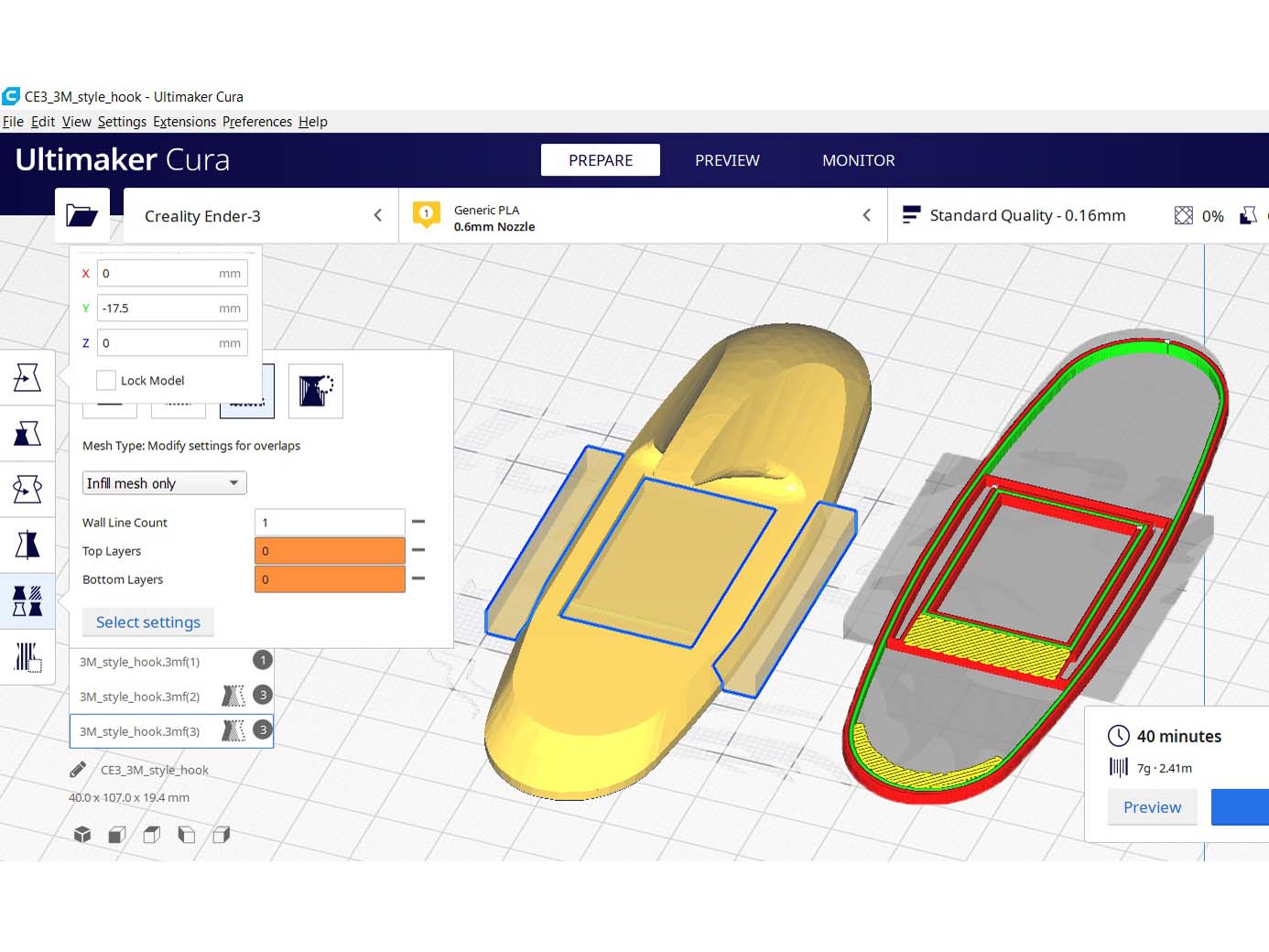This screenshot has width=1269, height=952.
Task: Click per-model settings icon on 3M_style_hook.3mf(2) row
Action: point(233,696)
